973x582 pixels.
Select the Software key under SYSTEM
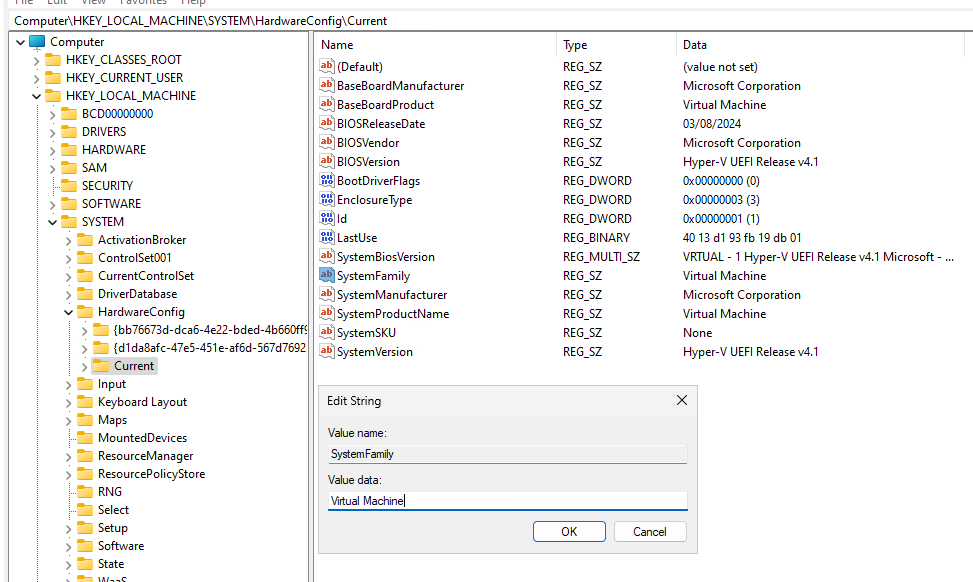tap(121, 545)
